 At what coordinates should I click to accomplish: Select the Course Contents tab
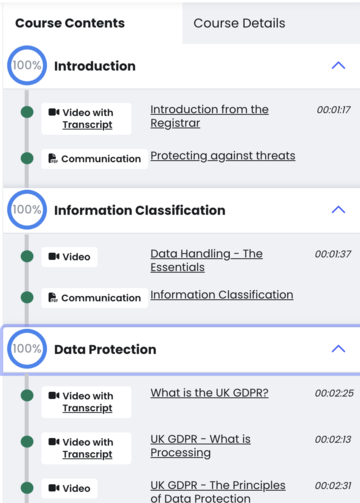[x=70, y=23]
